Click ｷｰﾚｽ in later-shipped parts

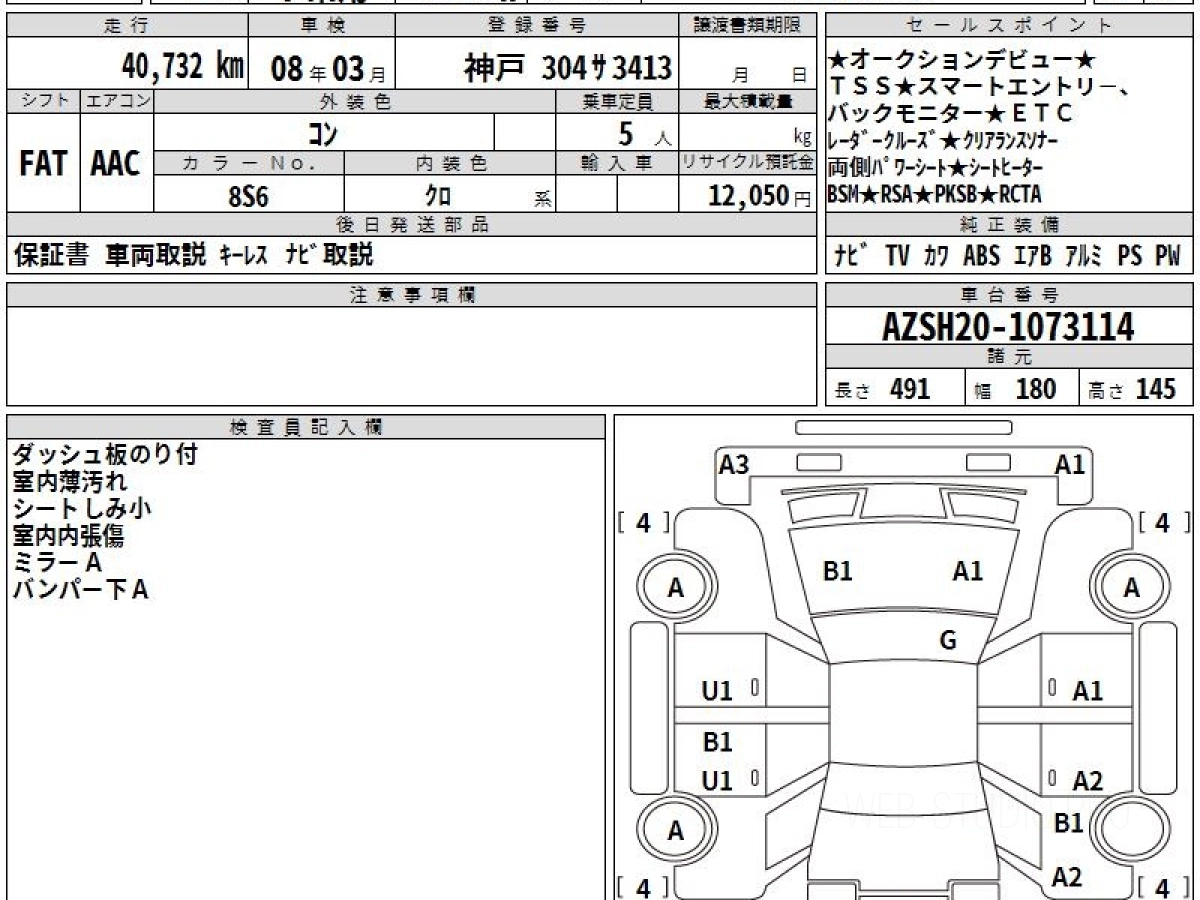243,256
